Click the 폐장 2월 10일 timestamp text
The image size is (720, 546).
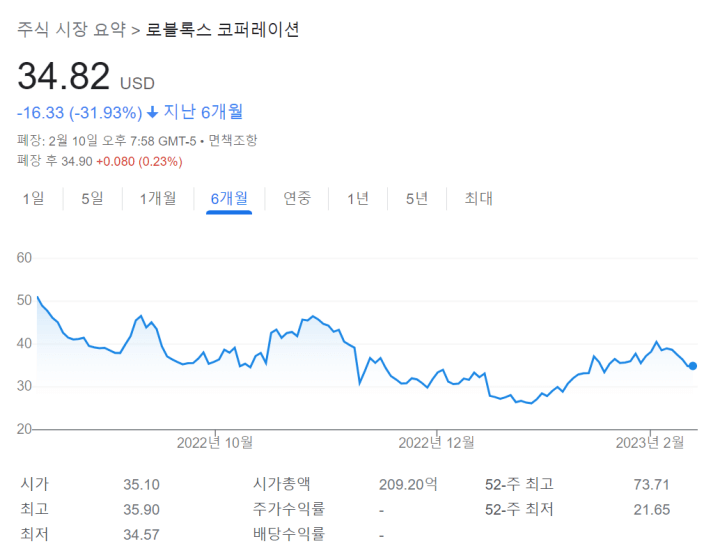[107, 140]
